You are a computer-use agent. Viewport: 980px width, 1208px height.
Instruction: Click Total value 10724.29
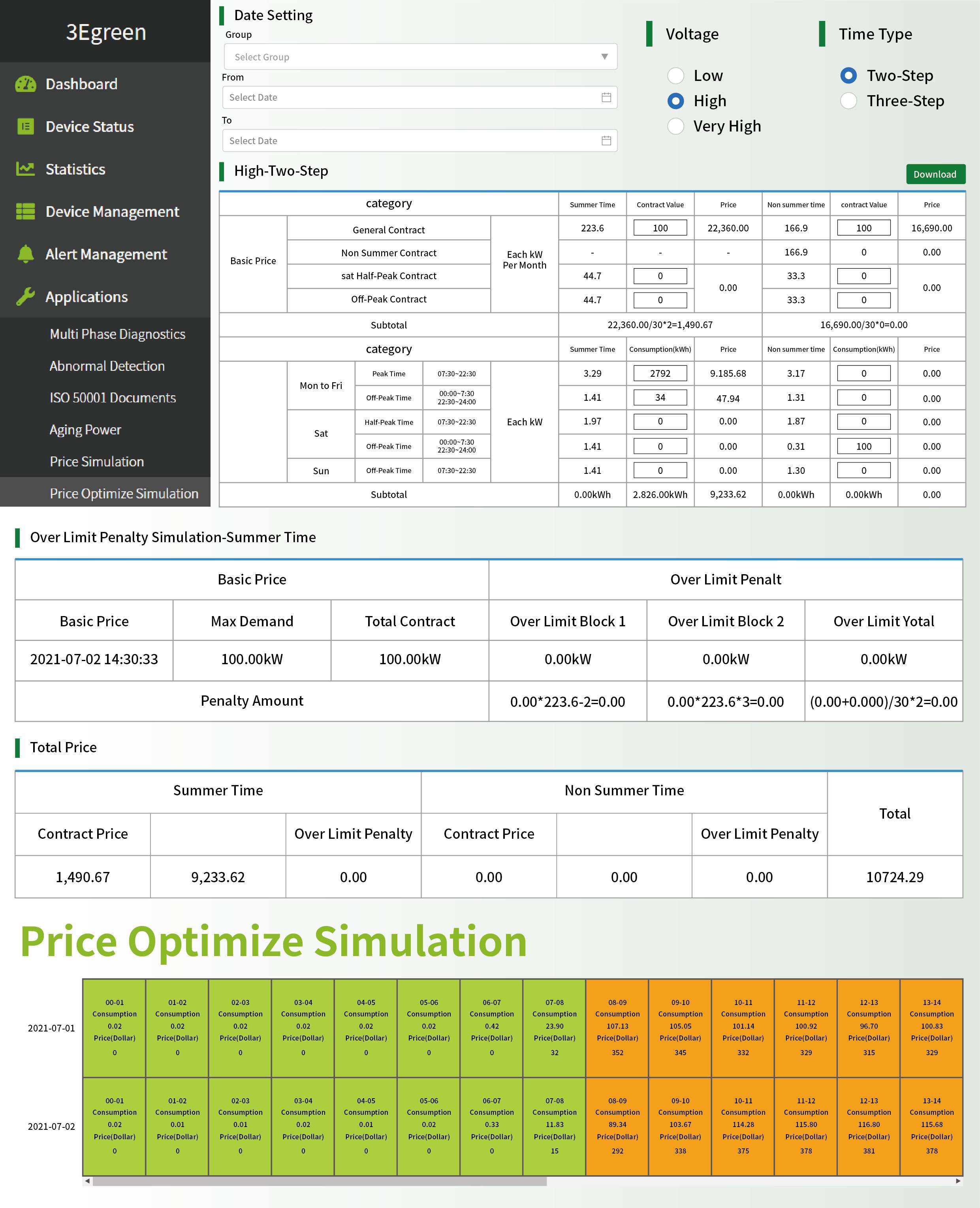click(x=895, y=877)
